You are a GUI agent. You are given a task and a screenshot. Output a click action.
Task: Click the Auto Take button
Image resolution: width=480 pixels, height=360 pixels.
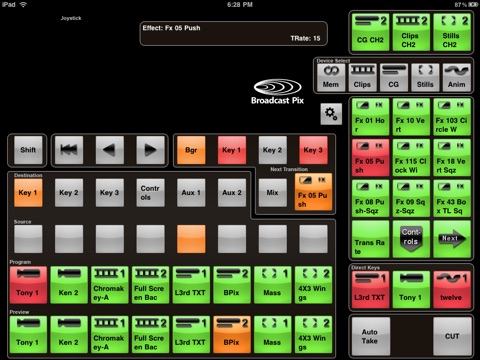[371, 336]
